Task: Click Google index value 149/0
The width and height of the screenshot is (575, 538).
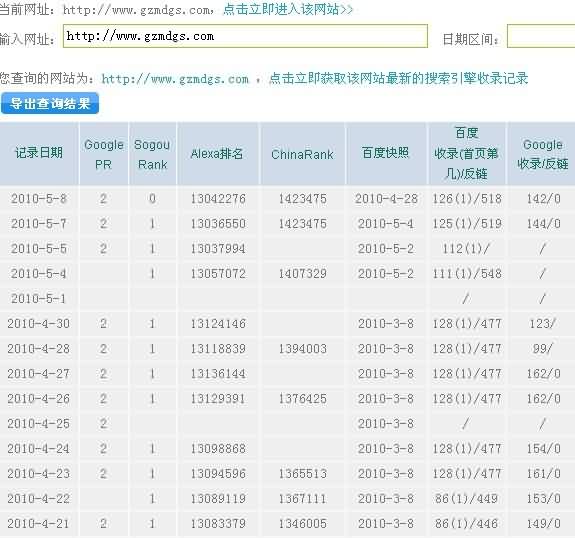Action: (543, 523)
